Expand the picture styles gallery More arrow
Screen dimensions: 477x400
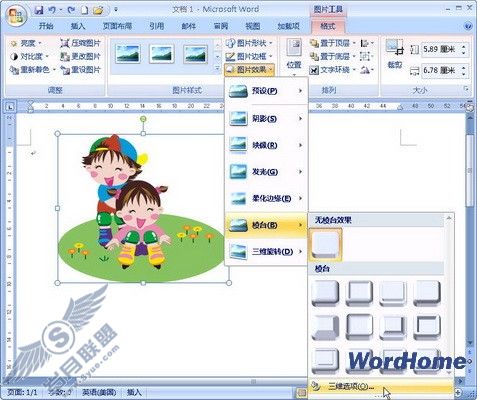pyautogui.click(x=217, y=69)
